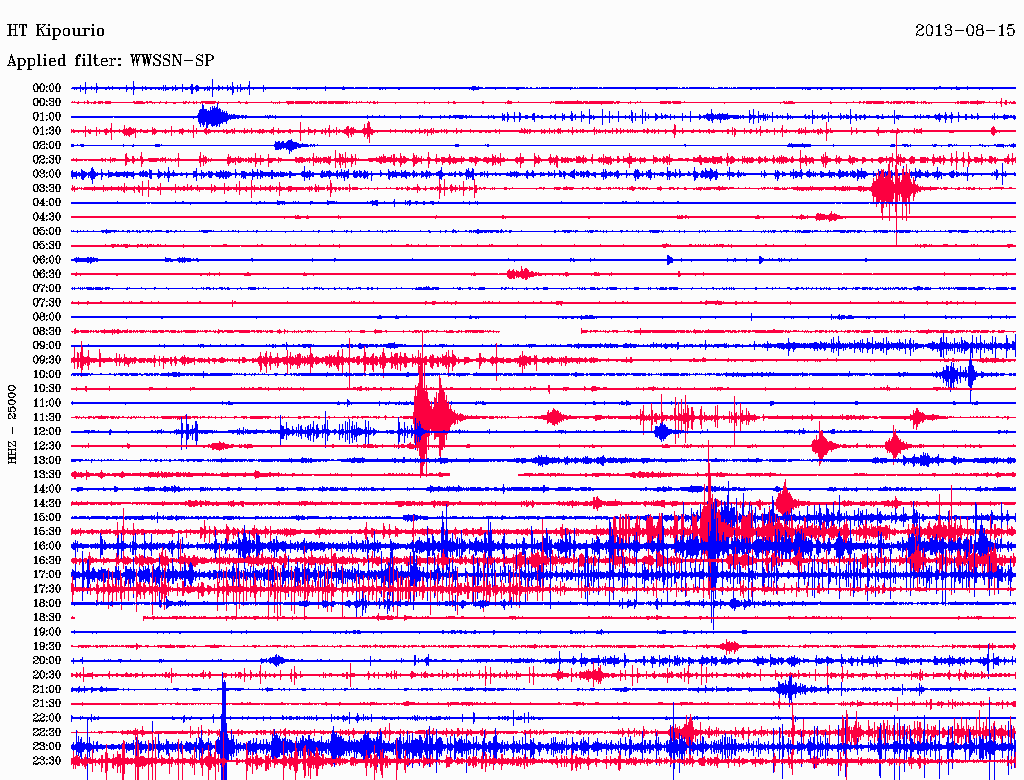Click the 06:30 time label
This screenshot has width=1024, height=780.
(47, 274)
